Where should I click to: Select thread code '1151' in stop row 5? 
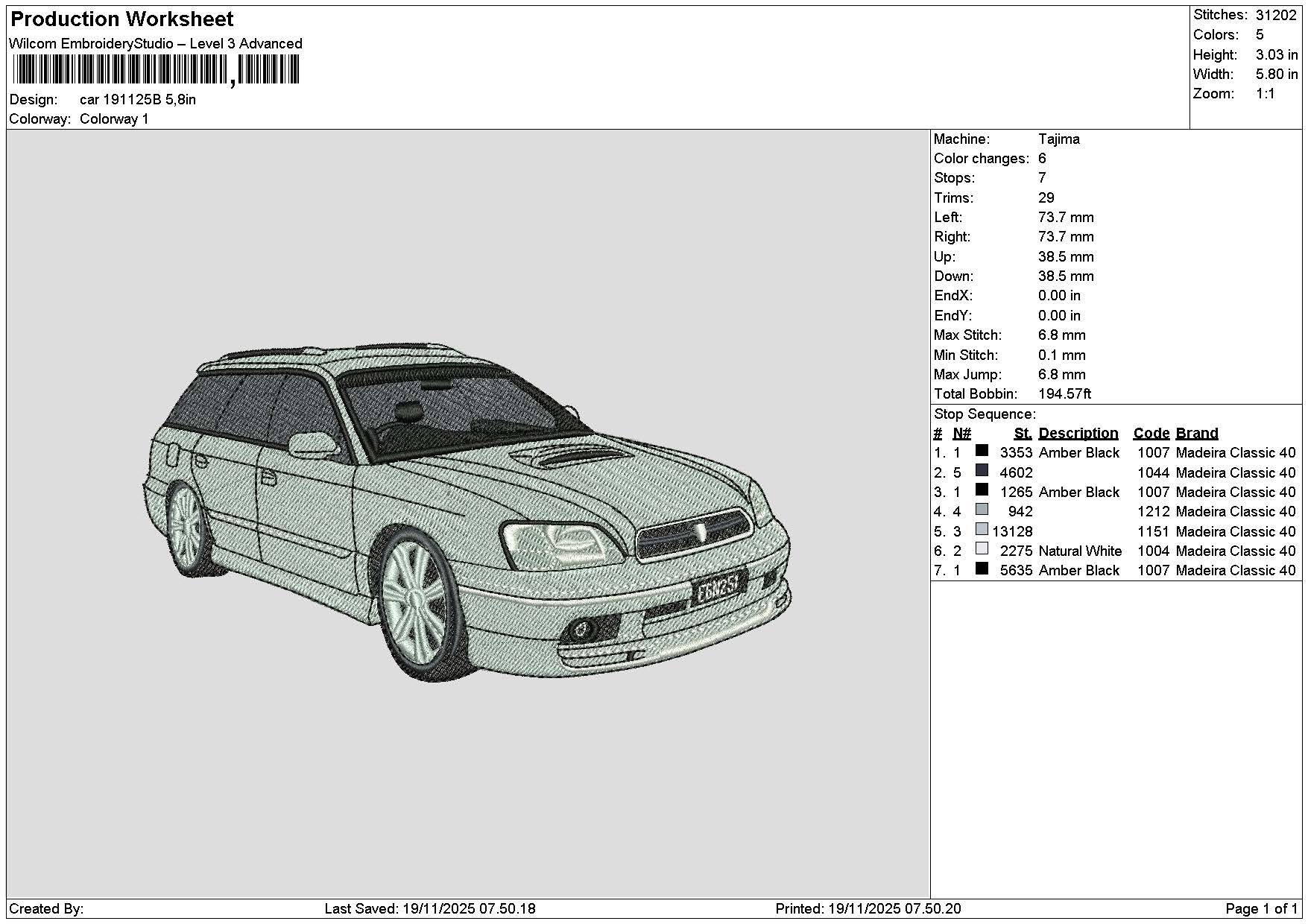click(x=1154, y=532)
